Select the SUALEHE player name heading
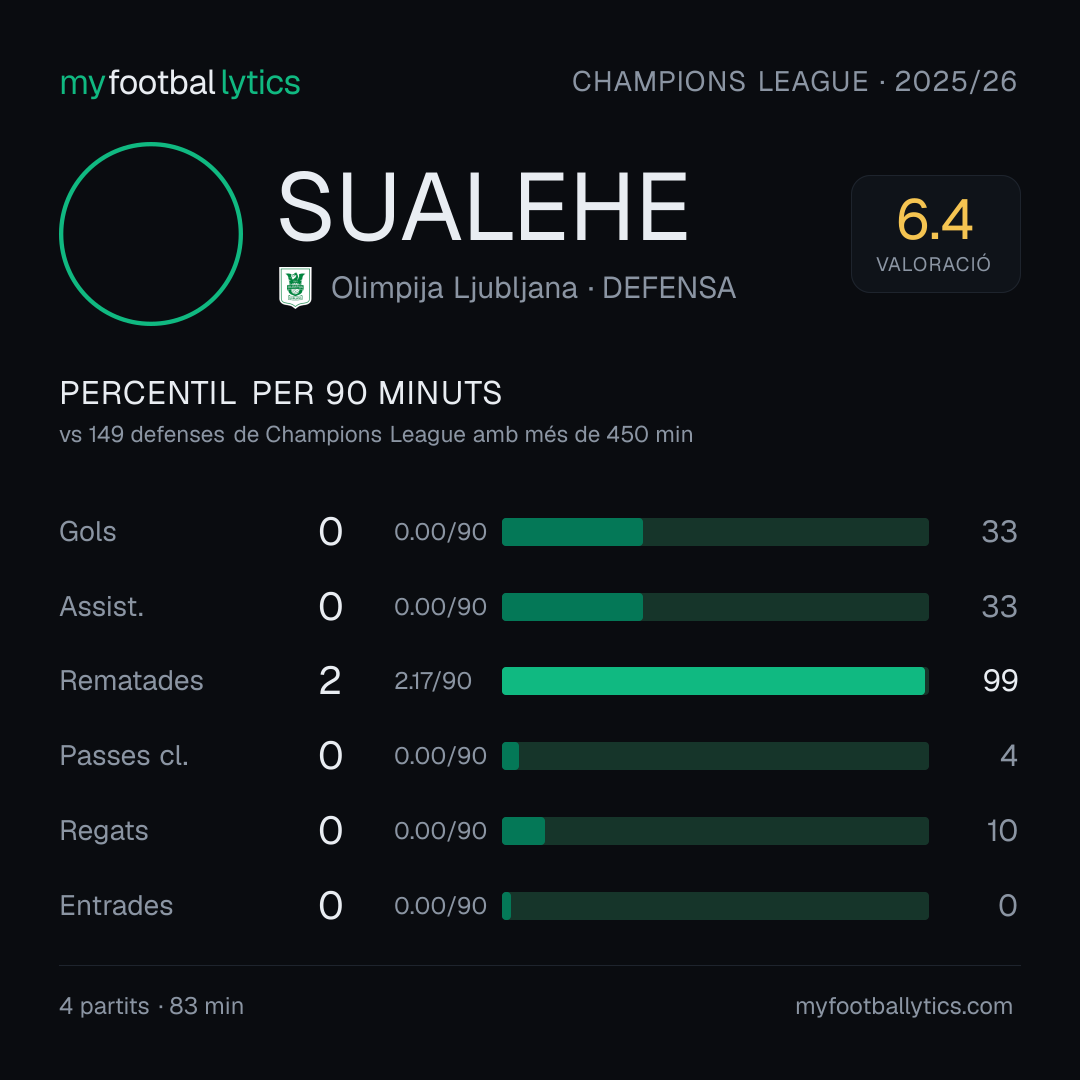 click(x=483, y=207)
